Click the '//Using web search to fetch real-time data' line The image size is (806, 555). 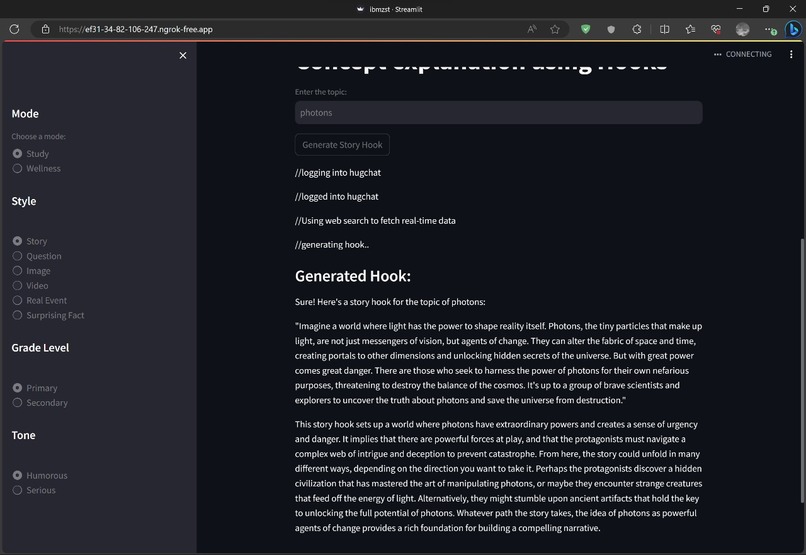[375, 221]
